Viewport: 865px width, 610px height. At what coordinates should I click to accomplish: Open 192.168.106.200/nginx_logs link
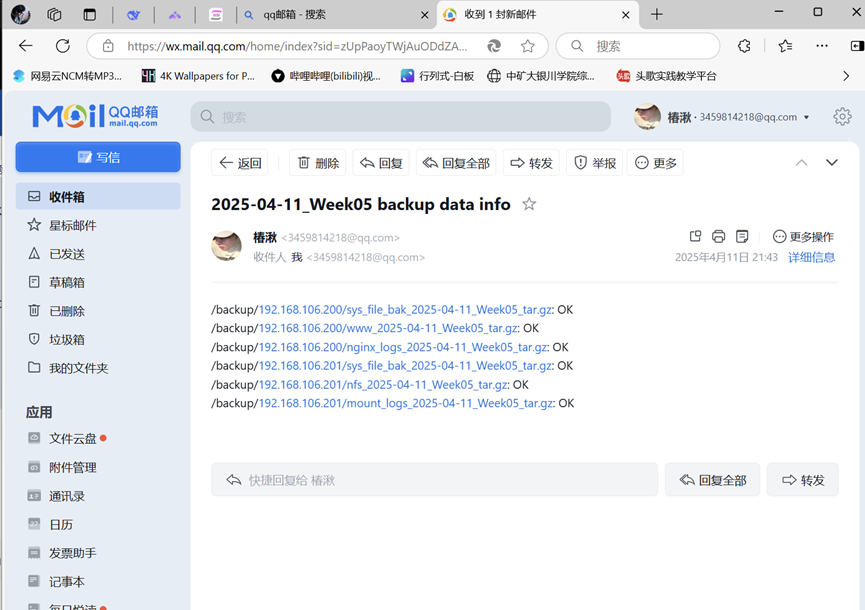click(403, 347)
